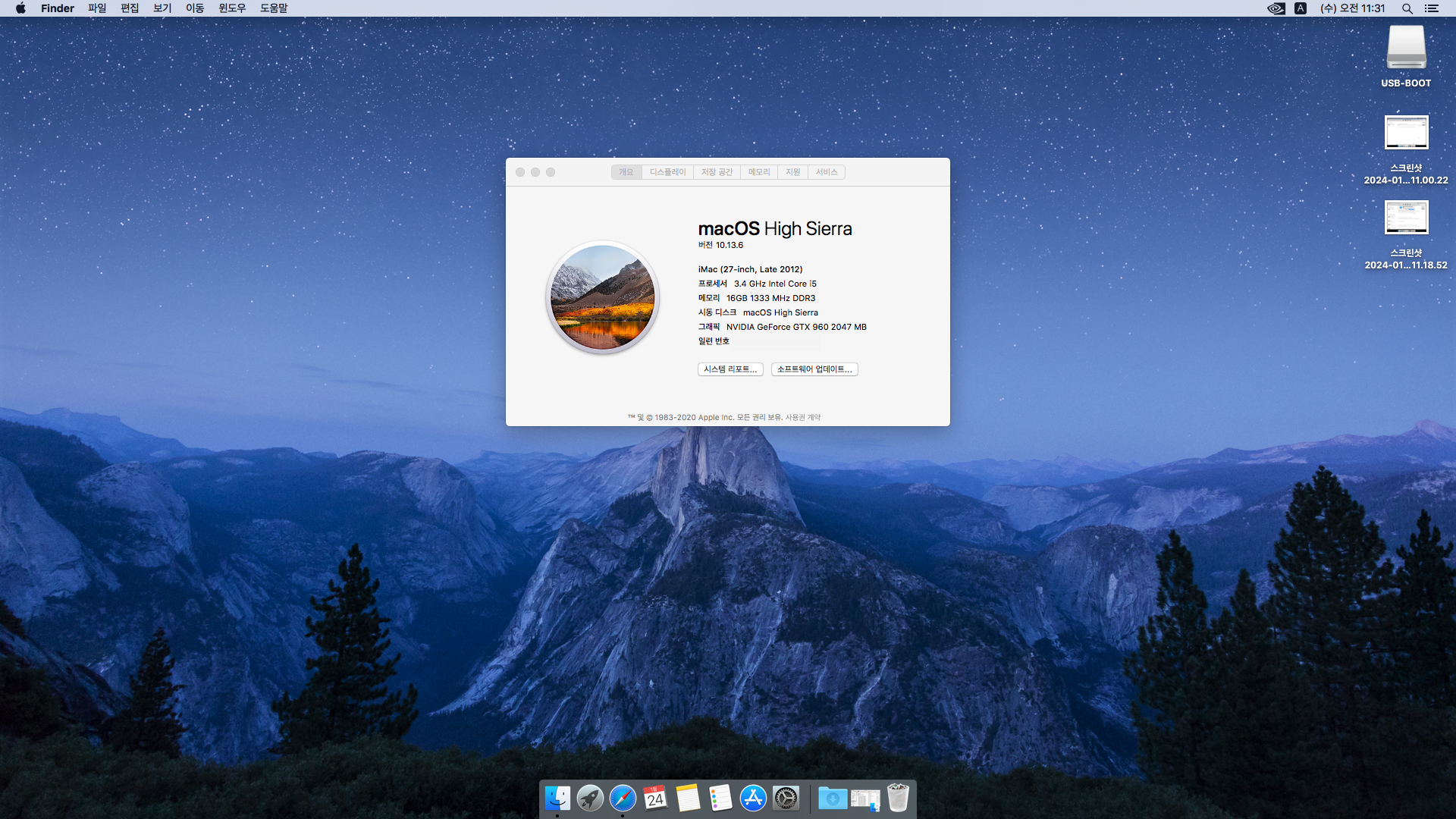Click the date and time in menu bar
Image resolution: width=1456 pixels, height=819 pixels.
tap(1353, 8)
